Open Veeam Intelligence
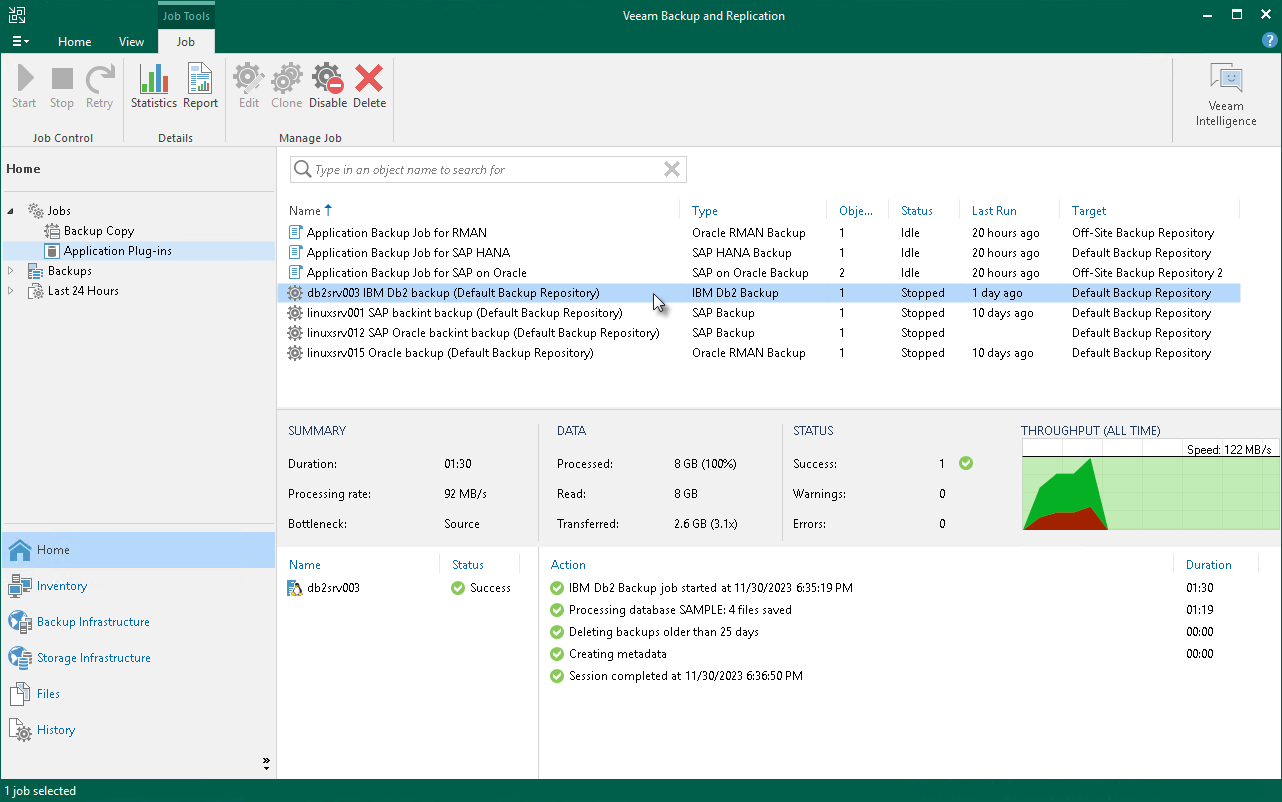 1226,96
